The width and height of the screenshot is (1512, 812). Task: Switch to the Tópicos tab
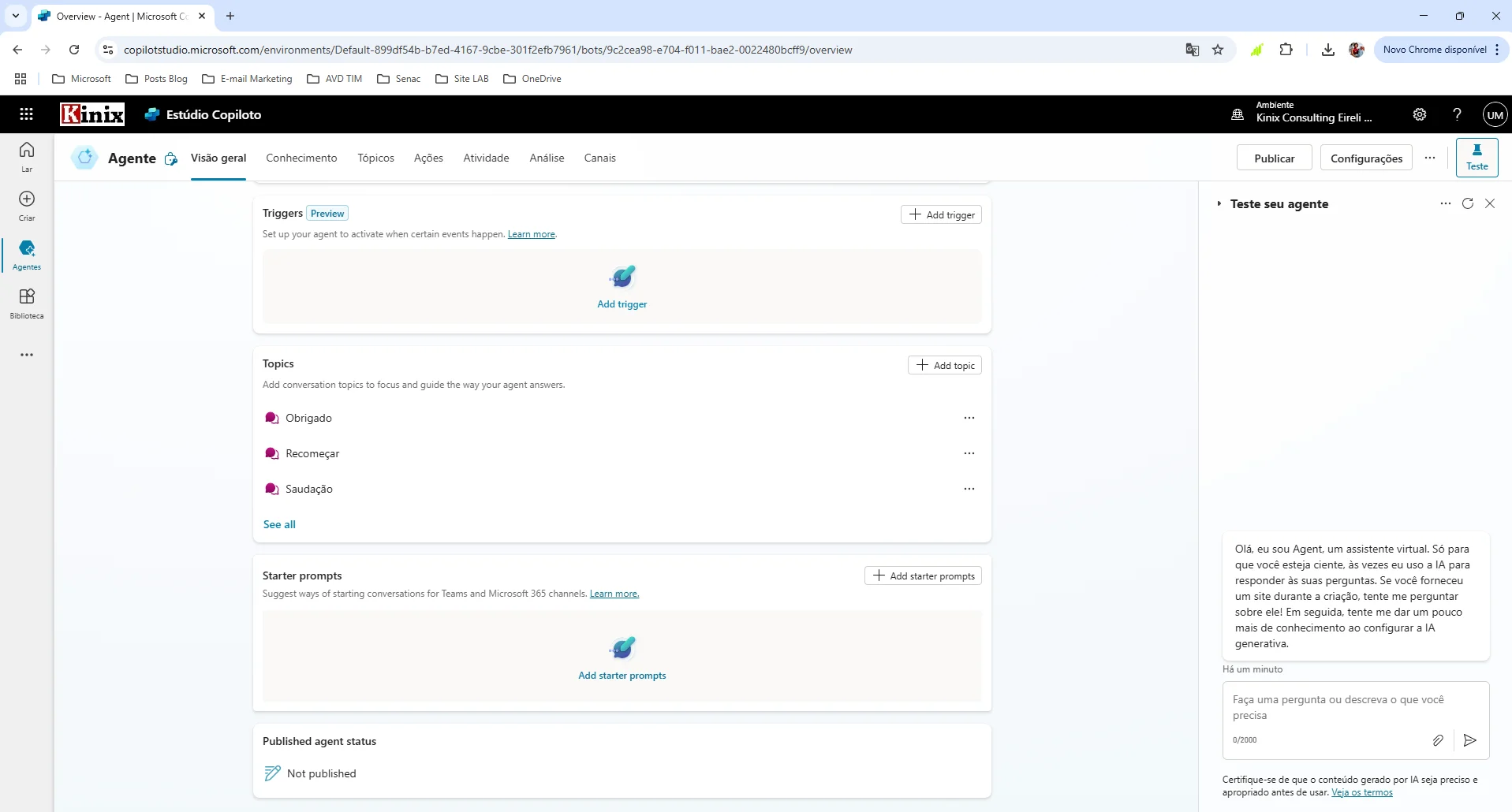tap(375, 158)
